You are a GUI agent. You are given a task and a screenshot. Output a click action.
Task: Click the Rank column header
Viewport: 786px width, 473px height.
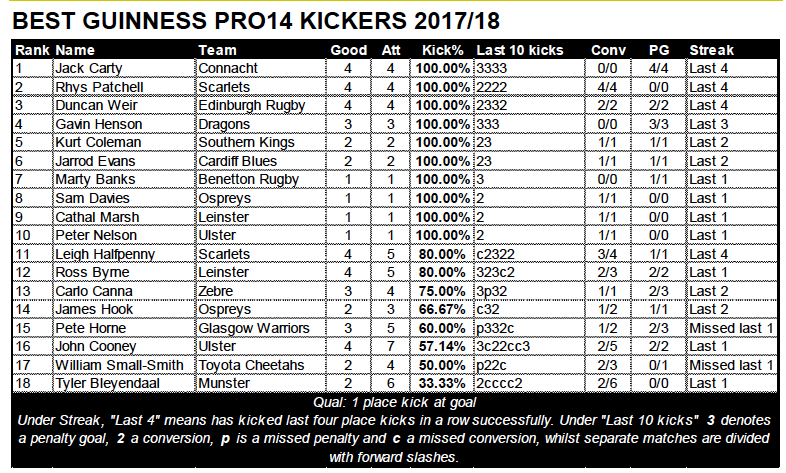32,50
